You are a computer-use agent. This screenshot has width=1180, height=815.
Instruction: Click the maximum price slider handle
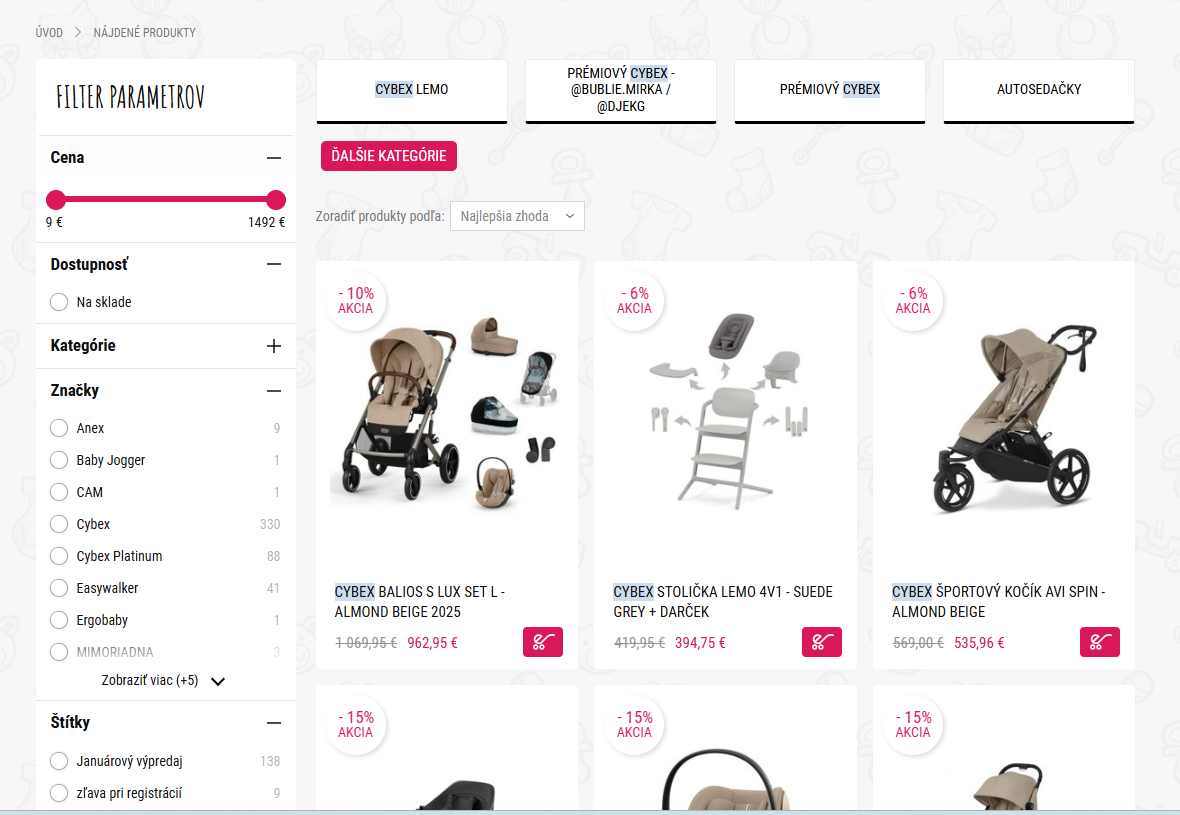point(276,199)
